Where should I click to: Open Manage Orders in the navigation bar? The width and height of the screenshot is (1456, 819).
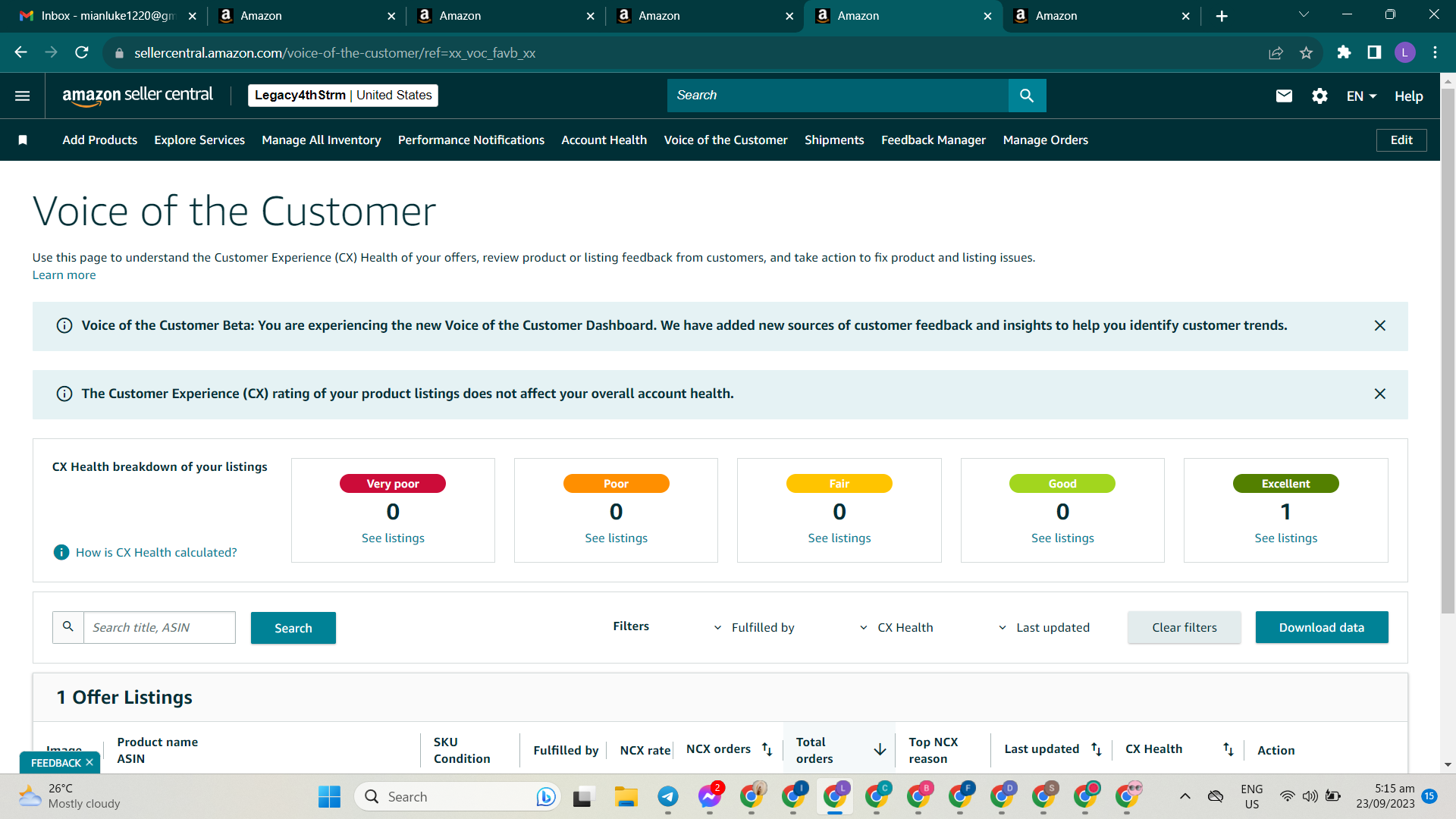click(1045, 140)
